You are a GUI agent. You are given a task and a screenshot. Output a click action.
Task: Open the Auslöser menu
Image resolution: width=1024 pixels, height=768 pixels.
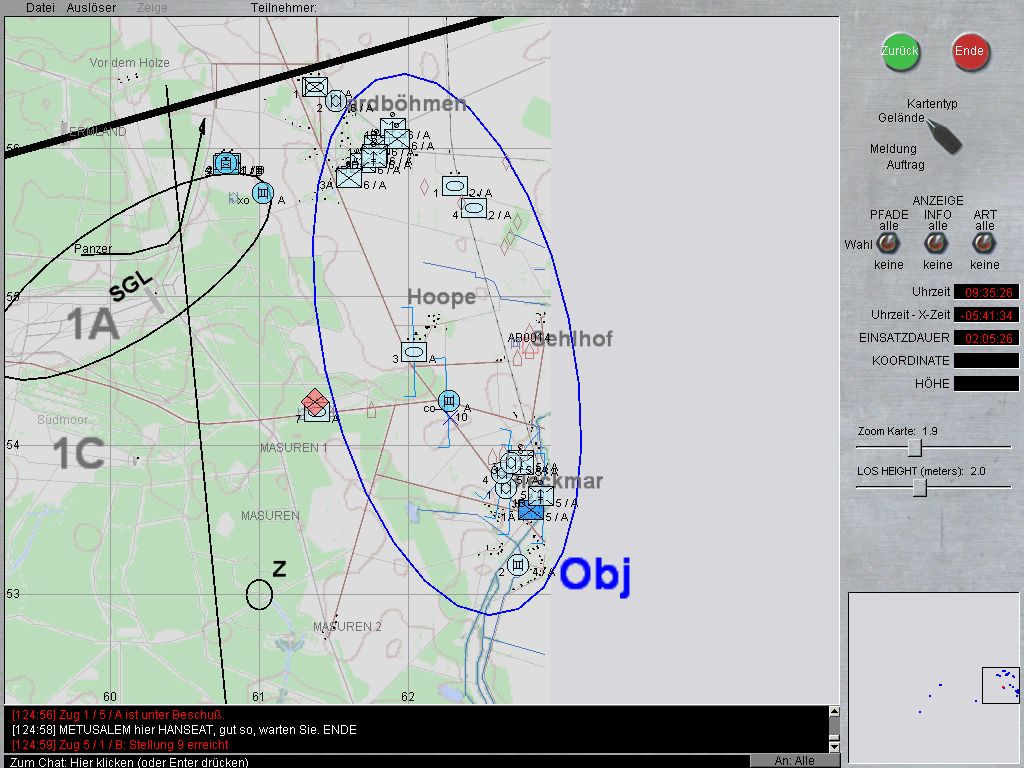pyautogui.click(x=91, y=8)
